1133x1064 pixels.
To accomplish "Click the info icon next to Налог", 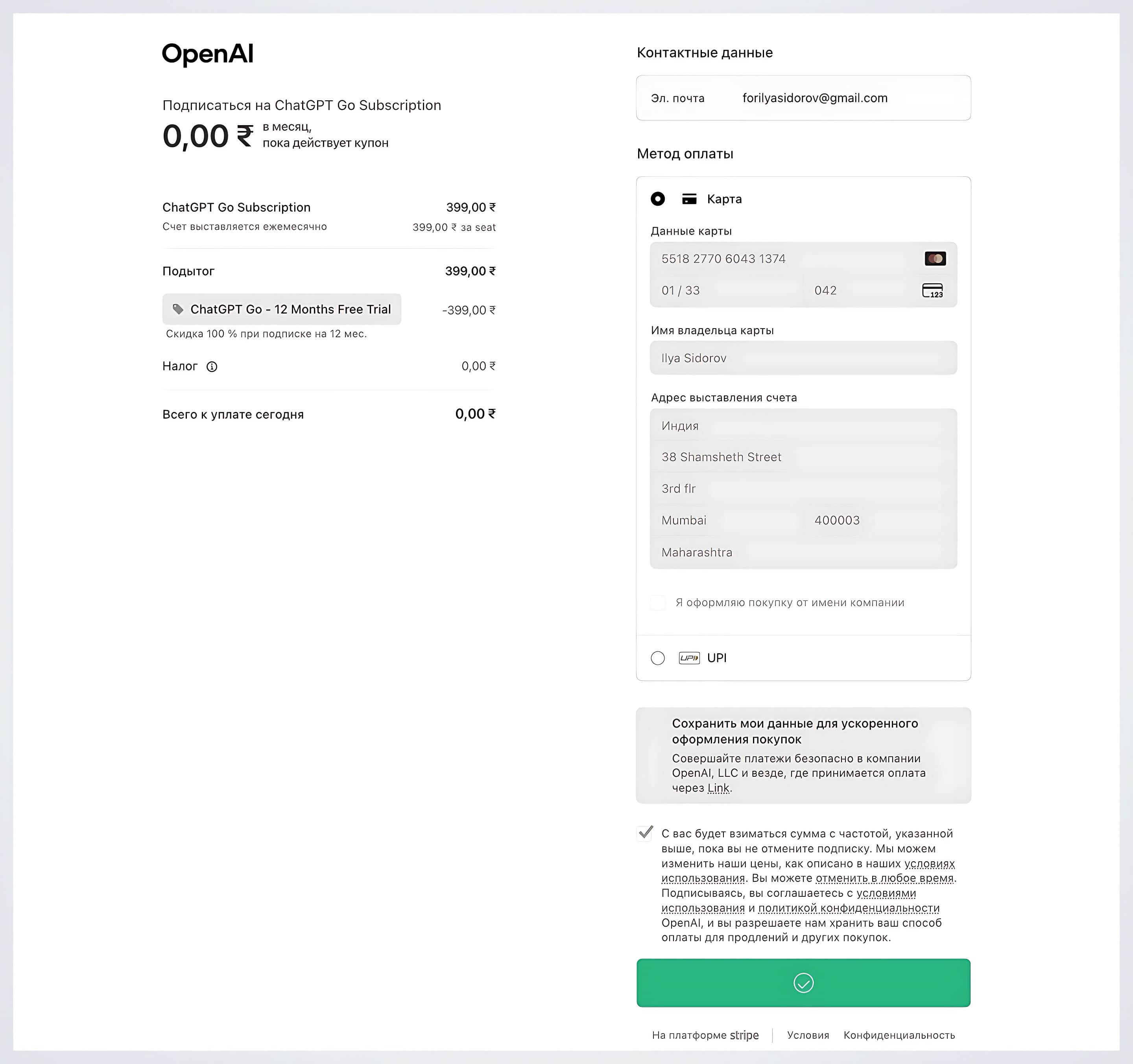I will click(212, 366).
